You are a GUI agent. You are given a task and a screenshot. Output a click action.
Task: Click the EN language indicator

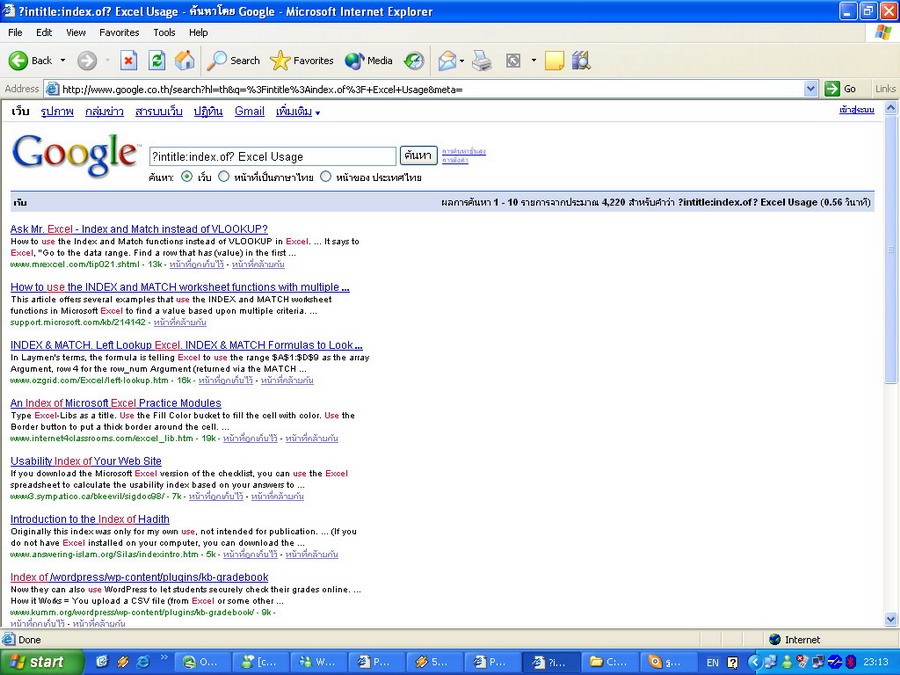coord(712,662)
